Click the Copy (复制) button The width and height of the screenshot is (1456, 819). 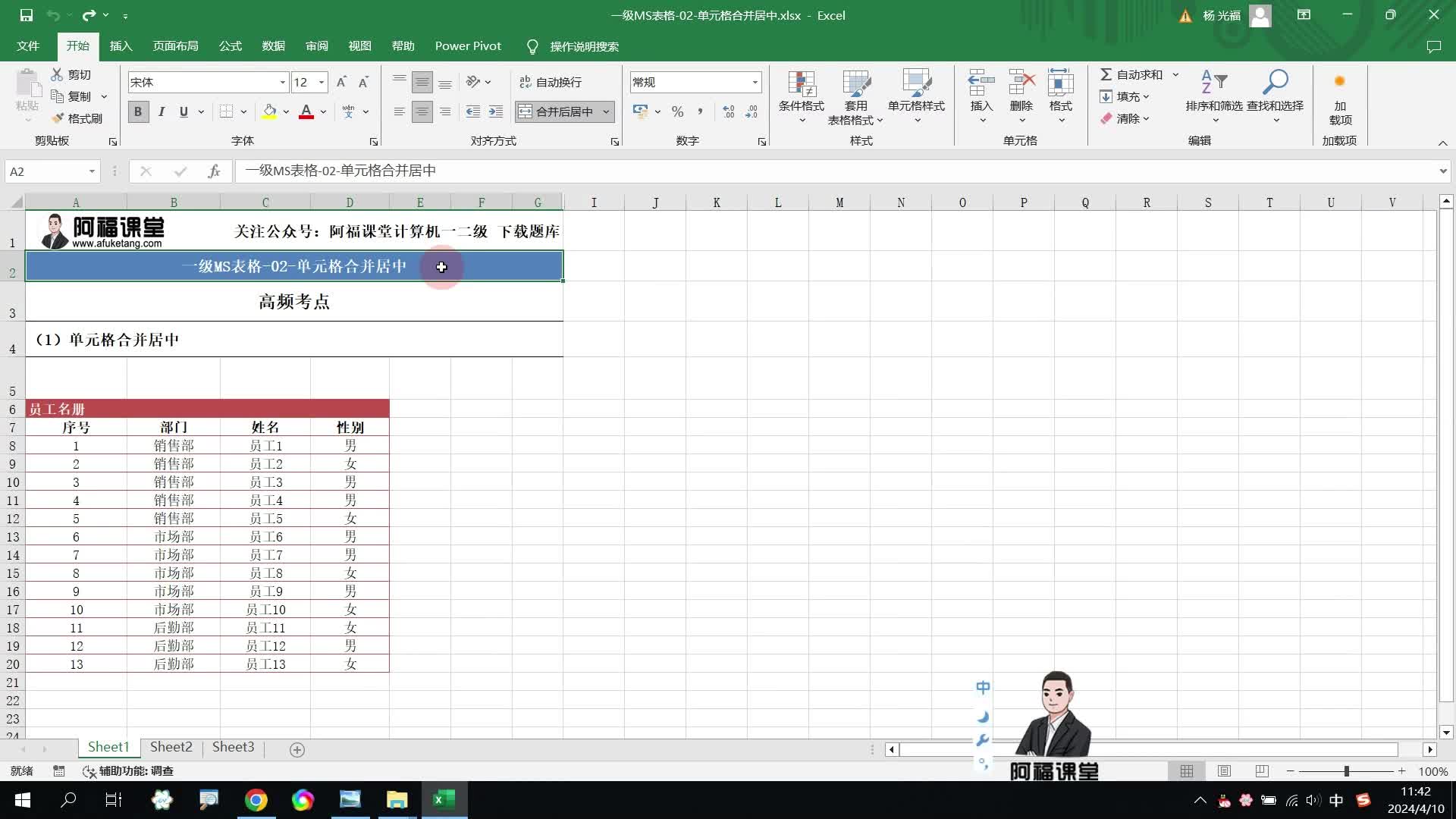72,96
